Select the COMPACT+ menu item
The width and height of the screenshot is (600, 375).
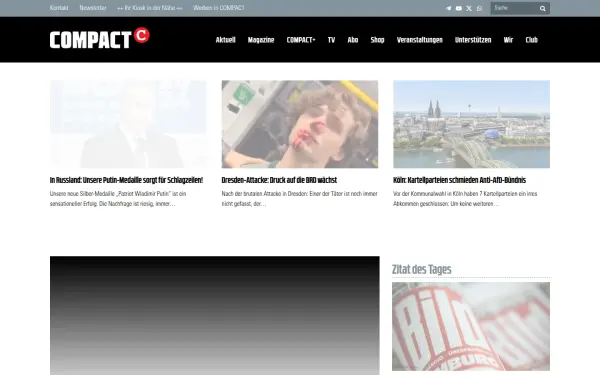(x=301, y=40)
